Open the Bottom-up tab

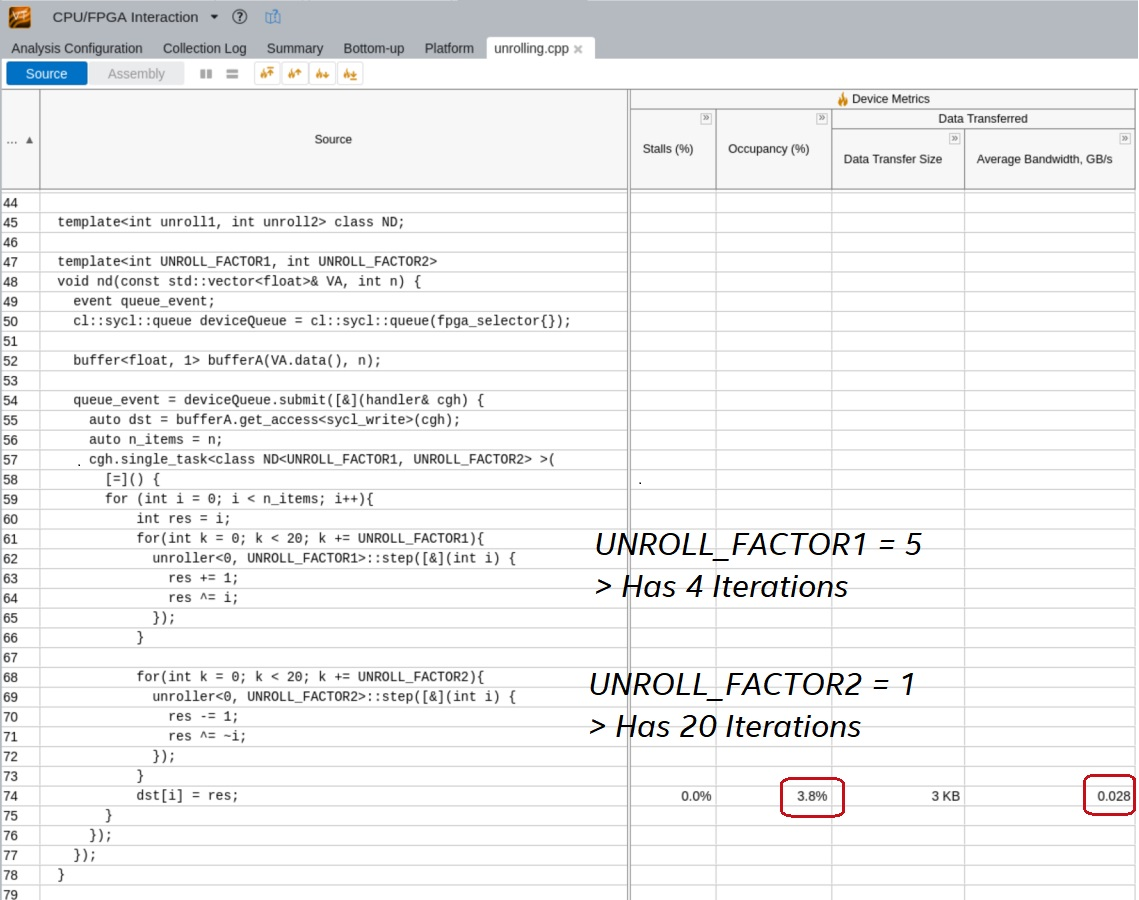(373, 48)
